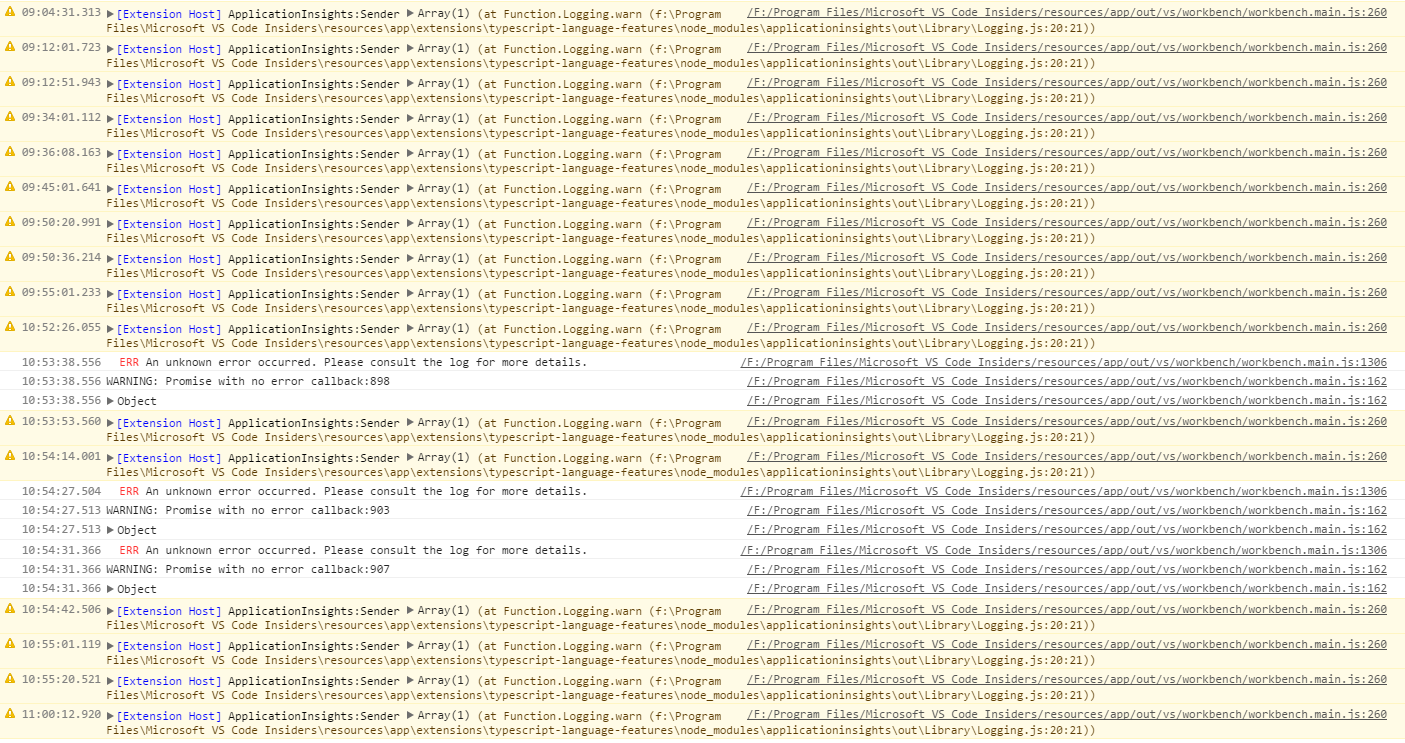Click warning icon on the 10:54:42.506 row
The height and width of the screenshot is (743, 1405).
coord(10,609)
